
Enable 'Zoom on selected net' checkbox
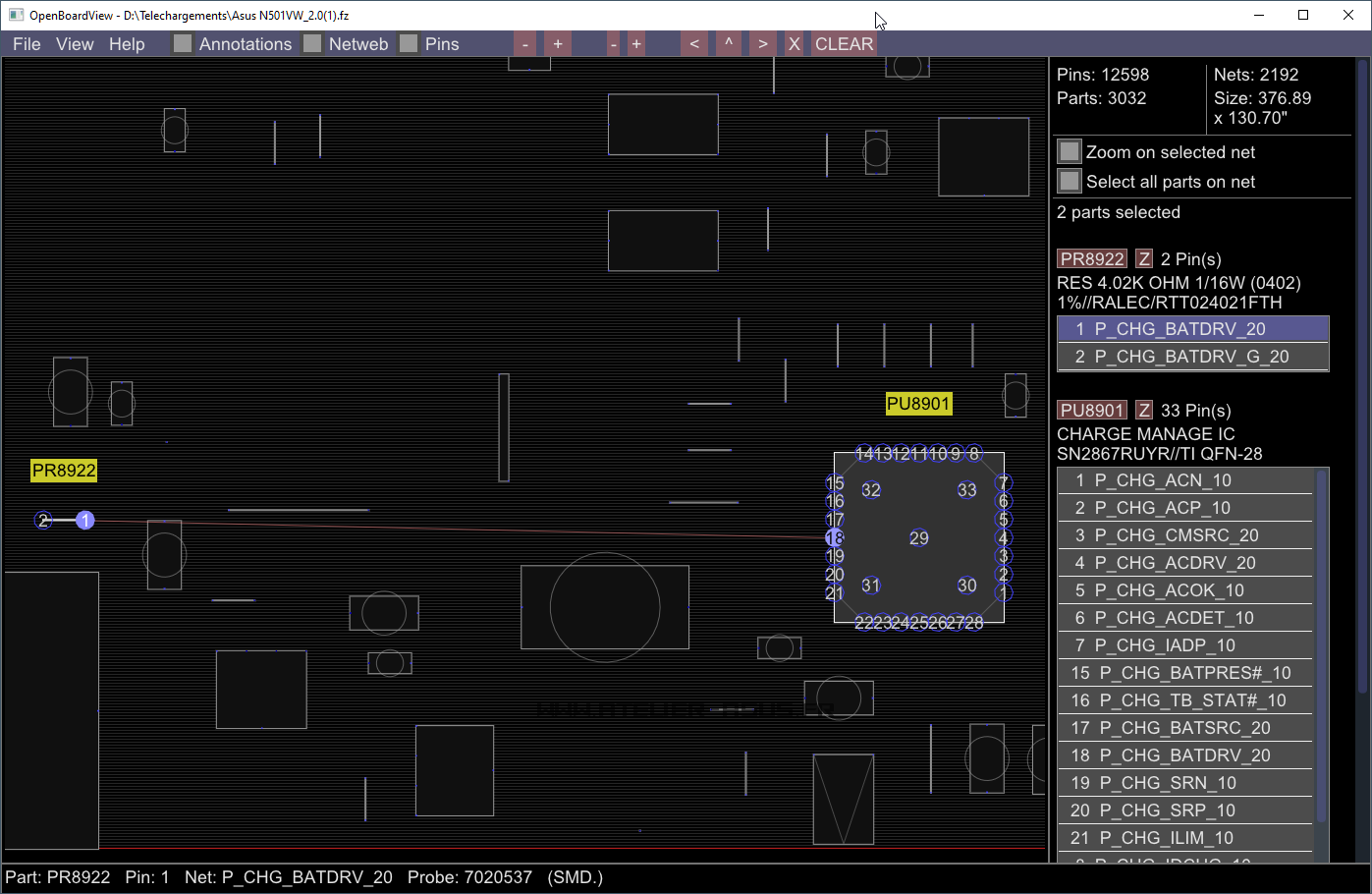click(x=1070, y=152)
